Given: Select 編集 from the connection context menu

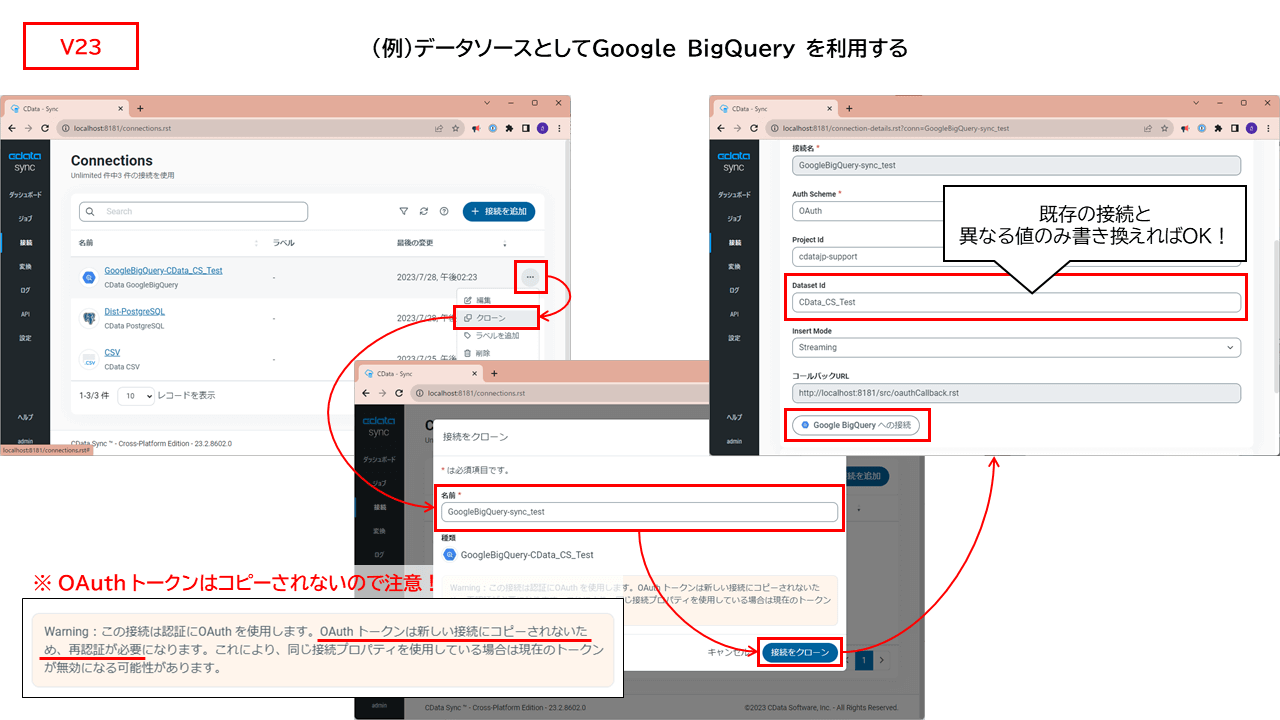Looking at the screenshot, I should (x=482, y=300).
